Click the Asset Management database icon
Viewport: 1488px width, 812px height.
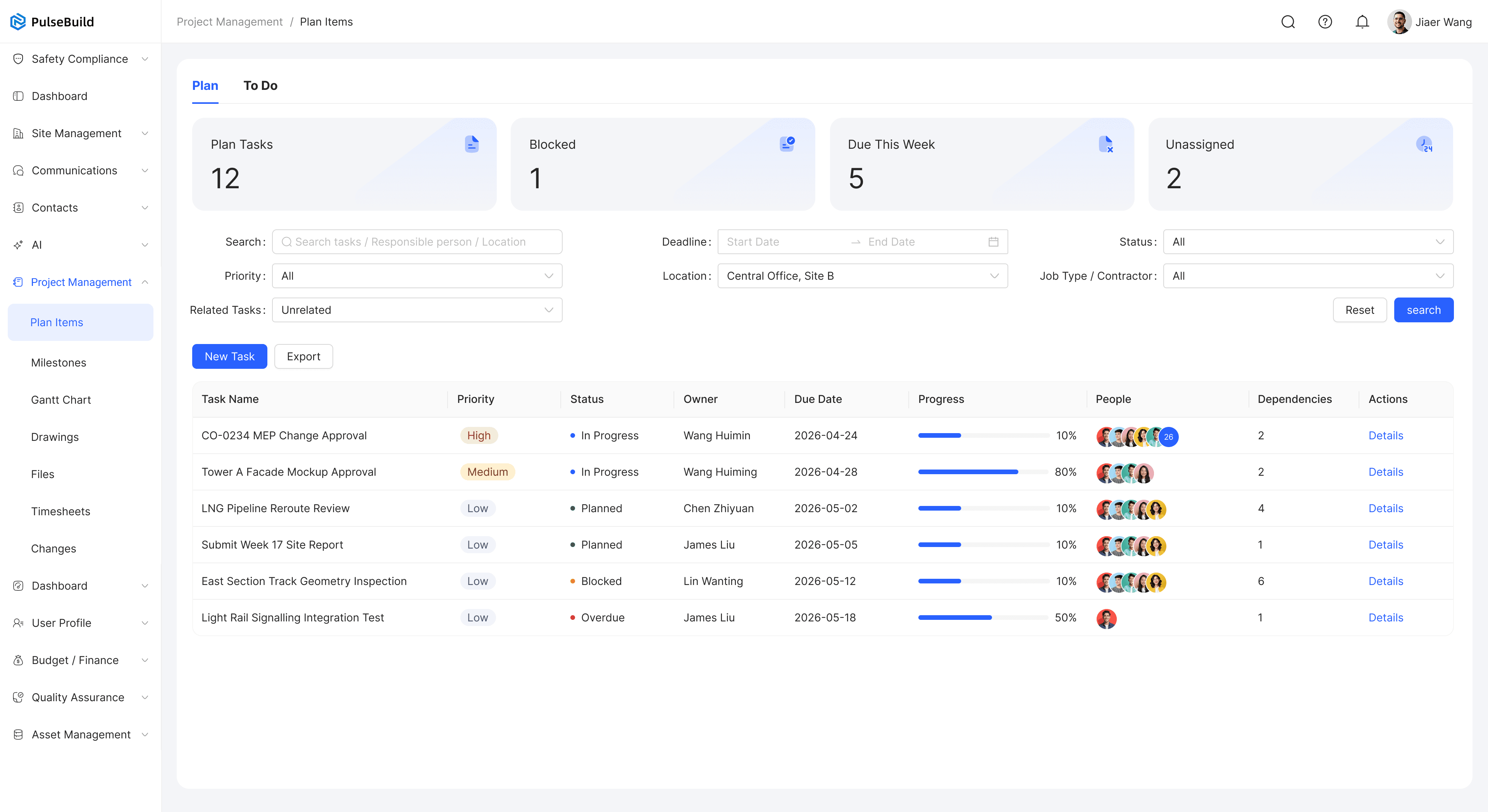pos(19,735)
